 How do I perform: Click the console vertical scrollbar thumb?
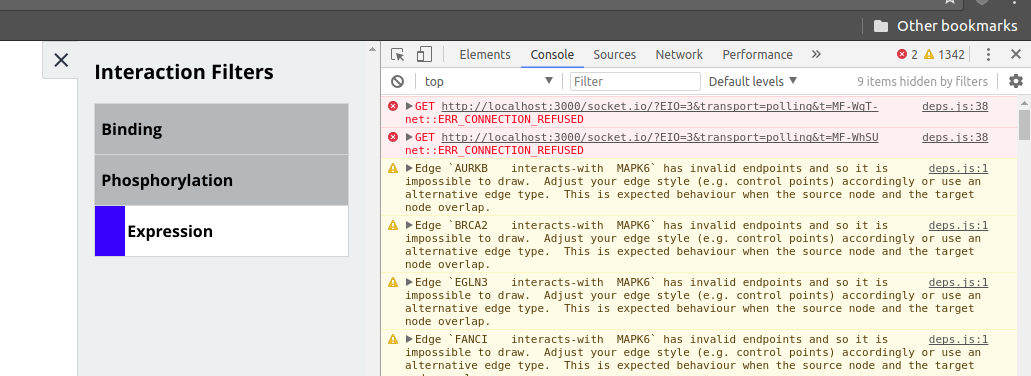[x=1024, y=125]
